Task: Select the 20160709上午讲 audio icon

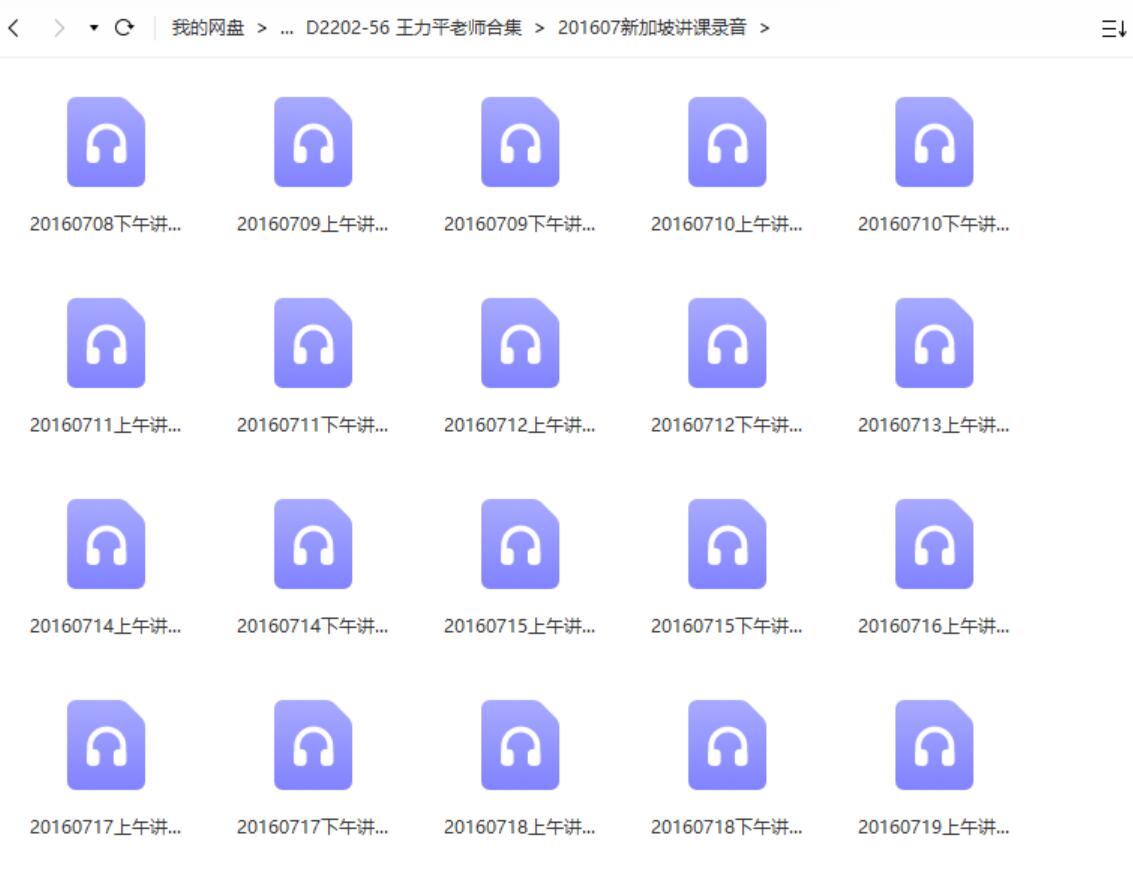Action: pos(313,141)
